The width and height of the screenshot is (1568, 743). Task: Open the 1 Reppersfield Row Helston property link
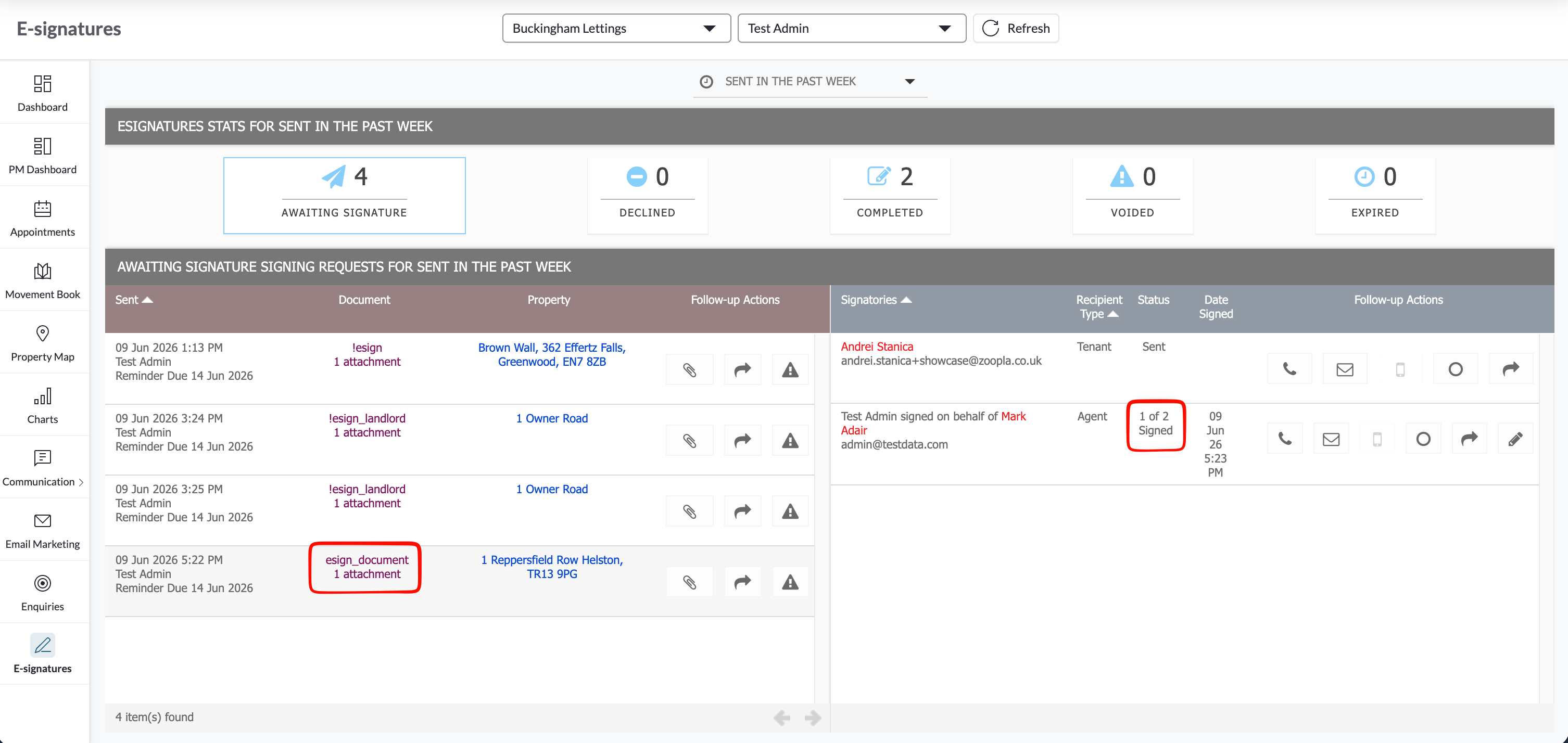(551, 567)
